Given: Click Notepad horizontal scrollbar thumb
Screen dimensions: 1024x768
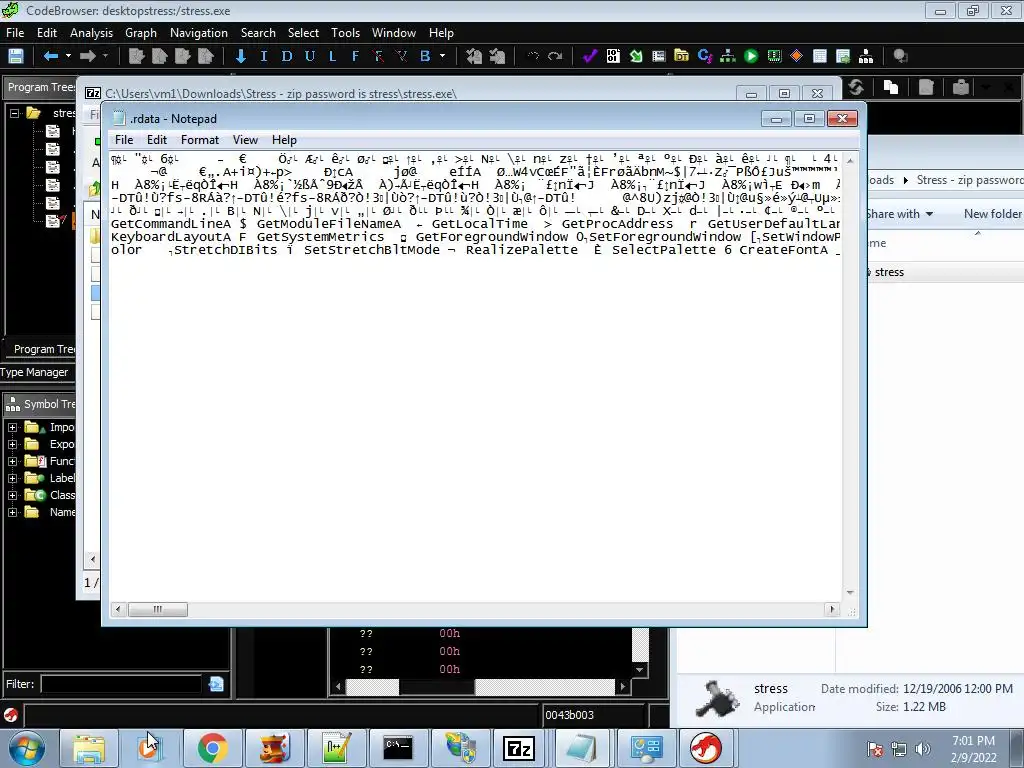Looking at the screenshot, I should click(x=158, y=609).
